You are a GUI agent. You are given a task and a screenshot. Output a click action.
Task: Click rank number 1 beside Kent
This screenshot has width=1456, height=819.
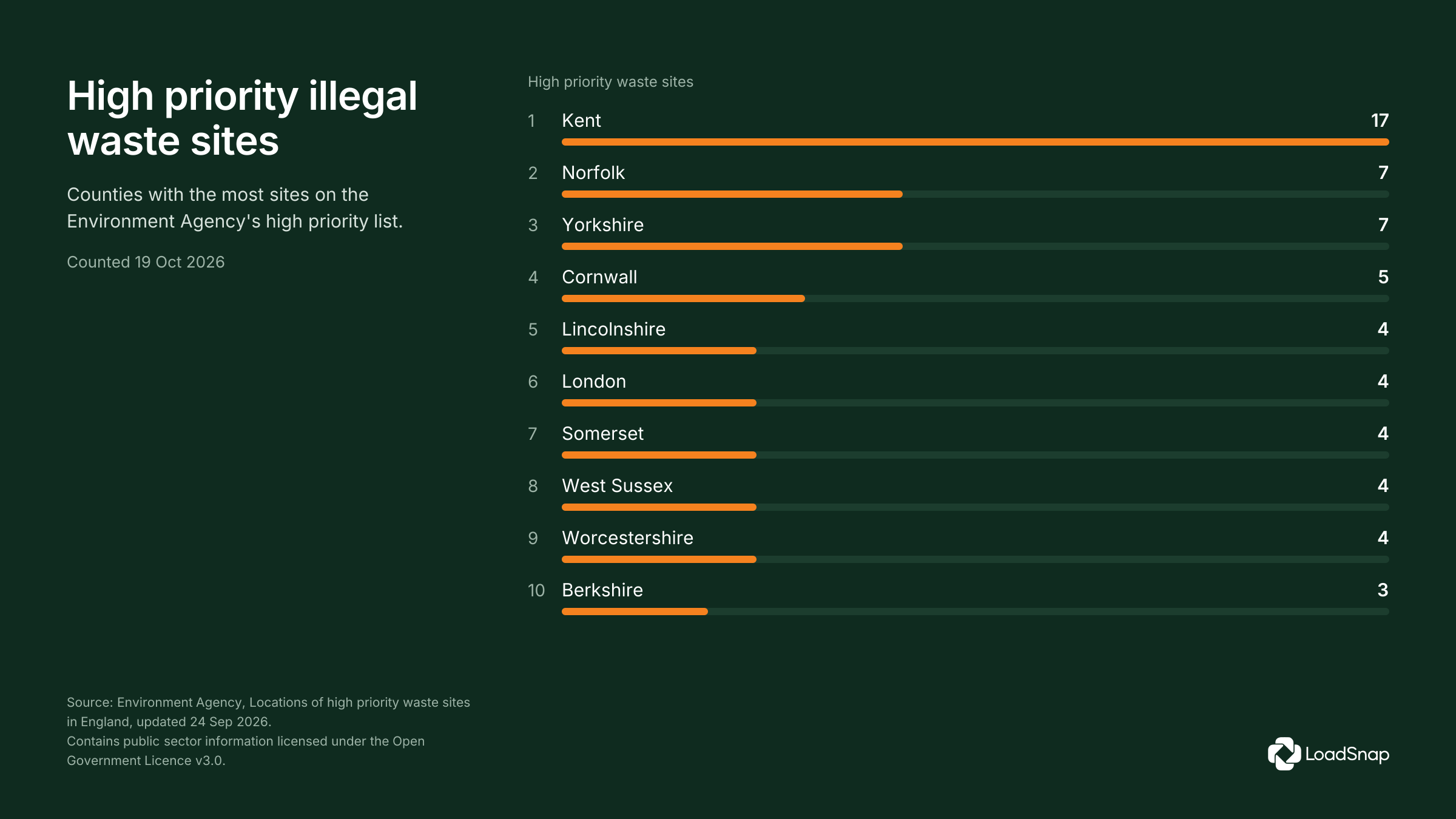[x=531, y=121]
